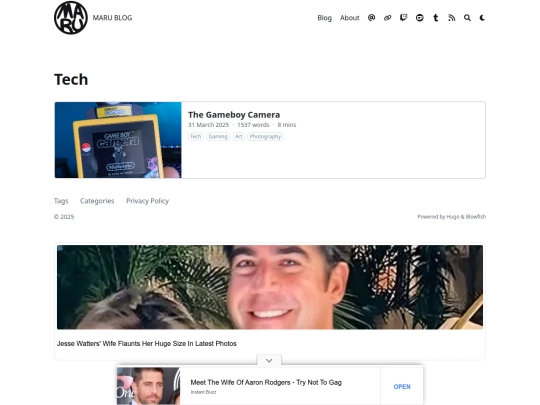Viewport: 540px width, 405px height.
Task: Click the 1537 words text
Action: click(253, 125)
